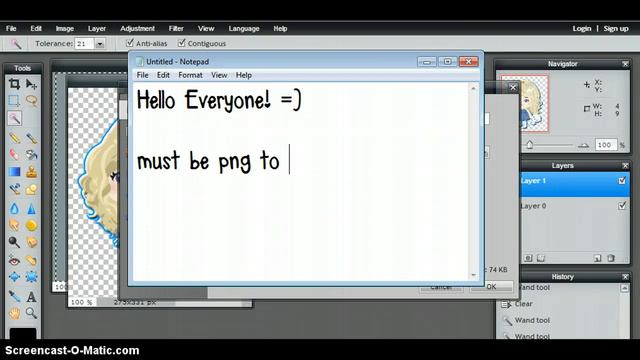Select the Dodge tool
640x360 pixels.
coord(14,242)
